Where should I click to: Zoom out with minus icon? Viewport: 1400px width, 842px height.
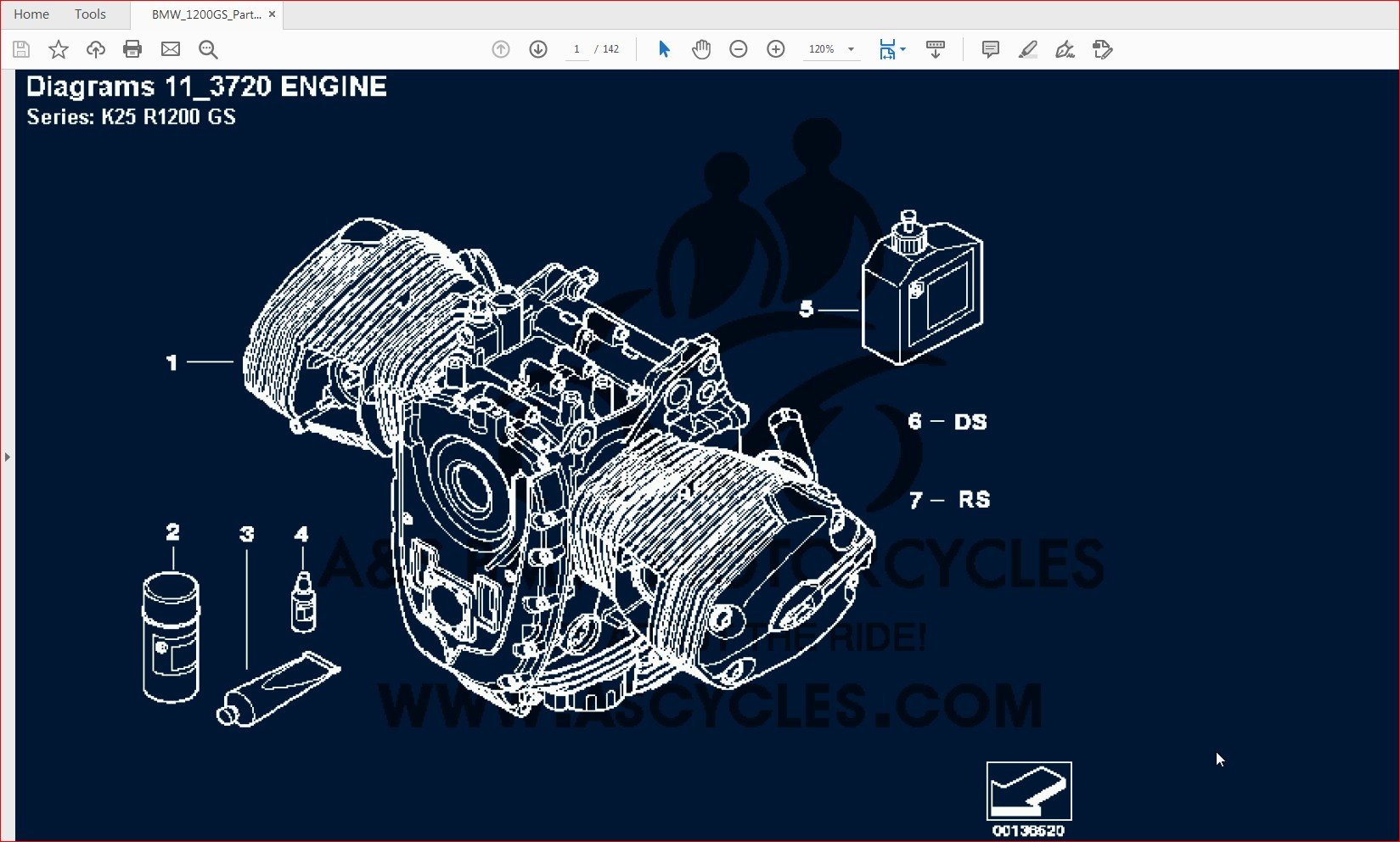pos(739,49)
